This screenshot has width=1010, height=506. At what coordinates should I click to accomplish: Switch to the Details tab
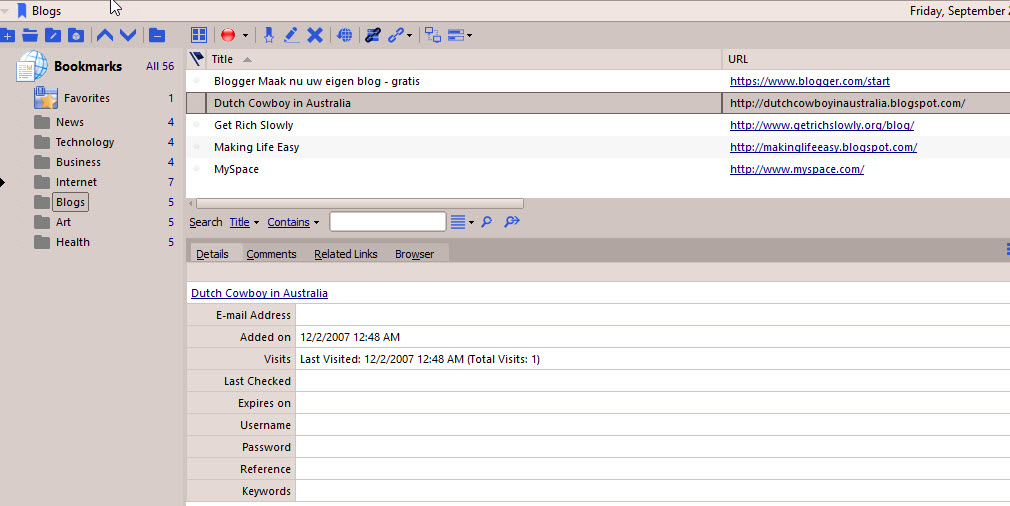(x=213, y=254)
